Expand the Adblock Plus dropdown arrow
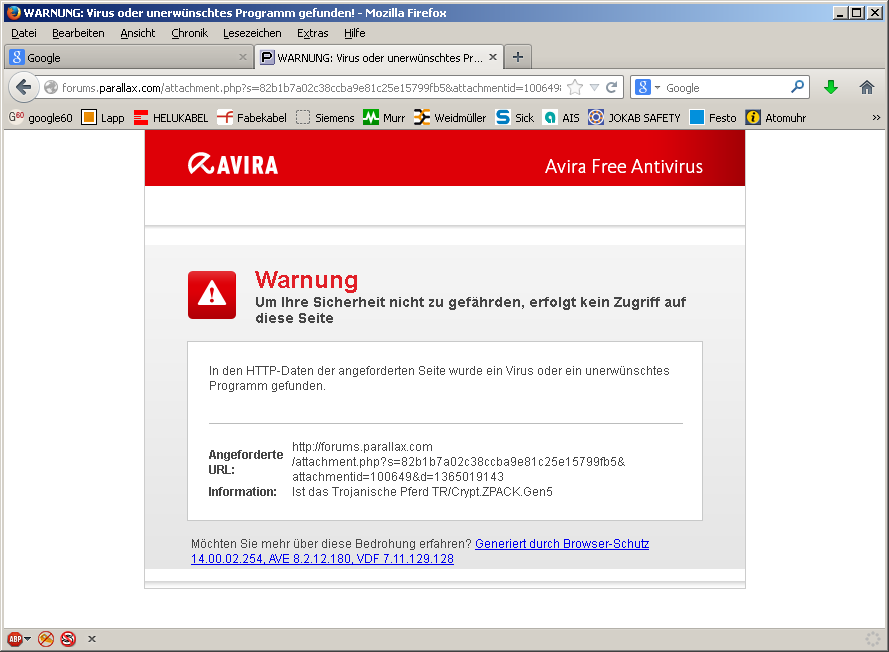 28,639
